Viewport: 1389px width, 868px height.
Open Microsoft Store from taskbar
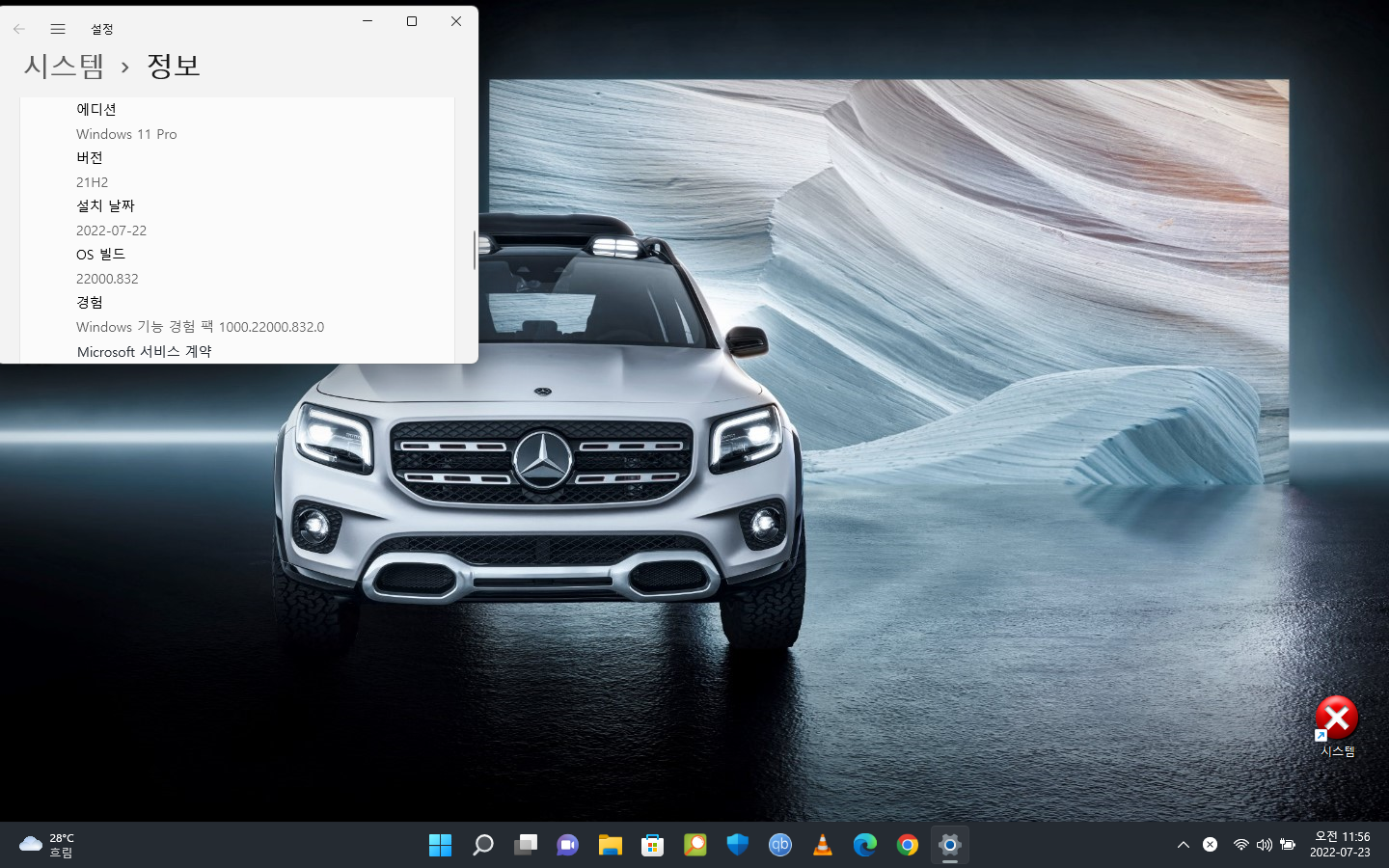pos(653,845)
